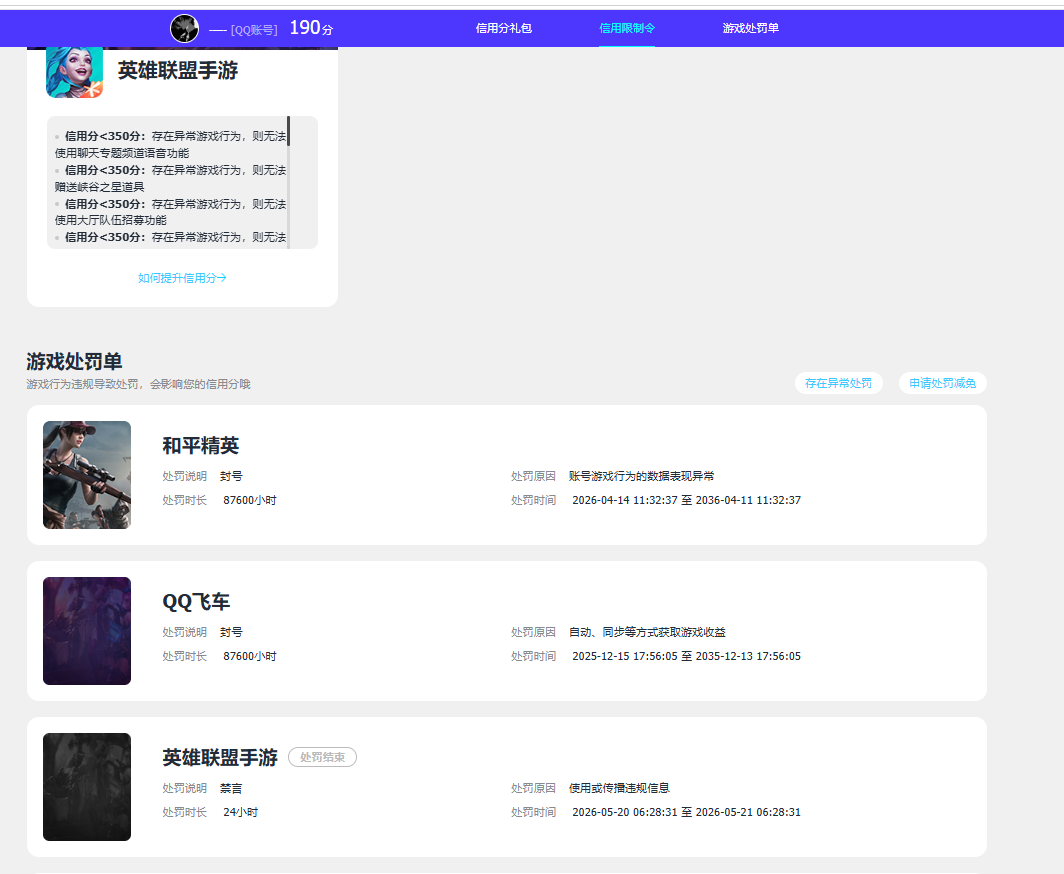Click the 87600小时 duration on 和平精英 card
The image size is (1064, 874).
pos(250,500)
